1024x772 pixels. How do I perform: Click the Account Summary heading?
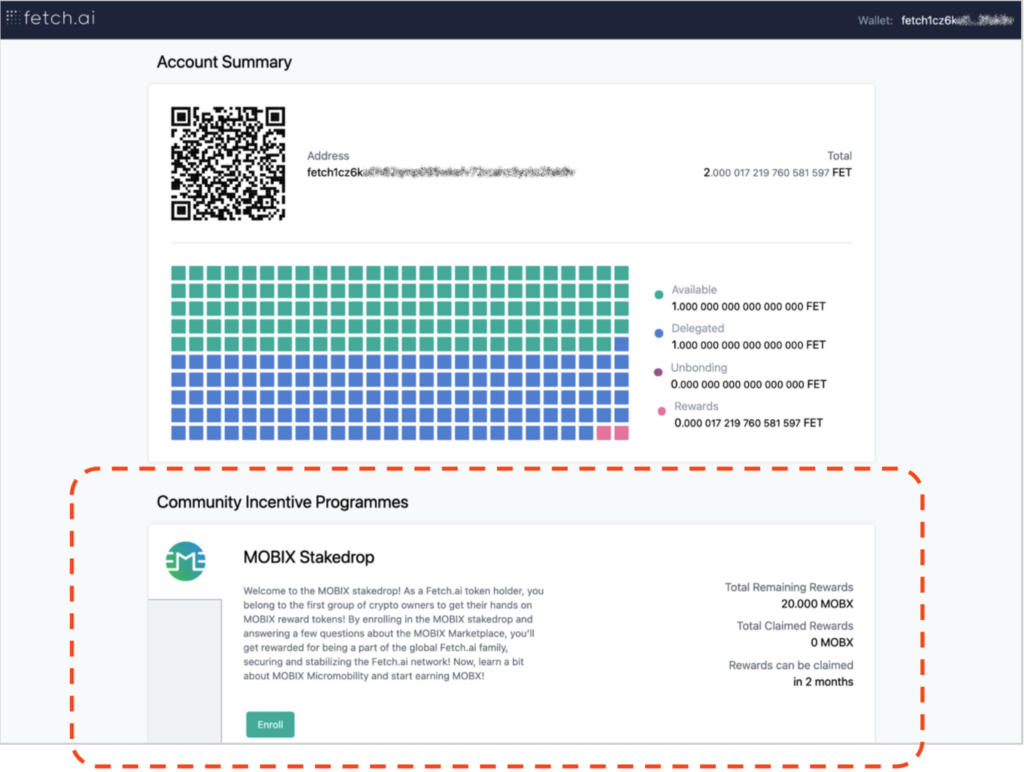pos(224,62)
